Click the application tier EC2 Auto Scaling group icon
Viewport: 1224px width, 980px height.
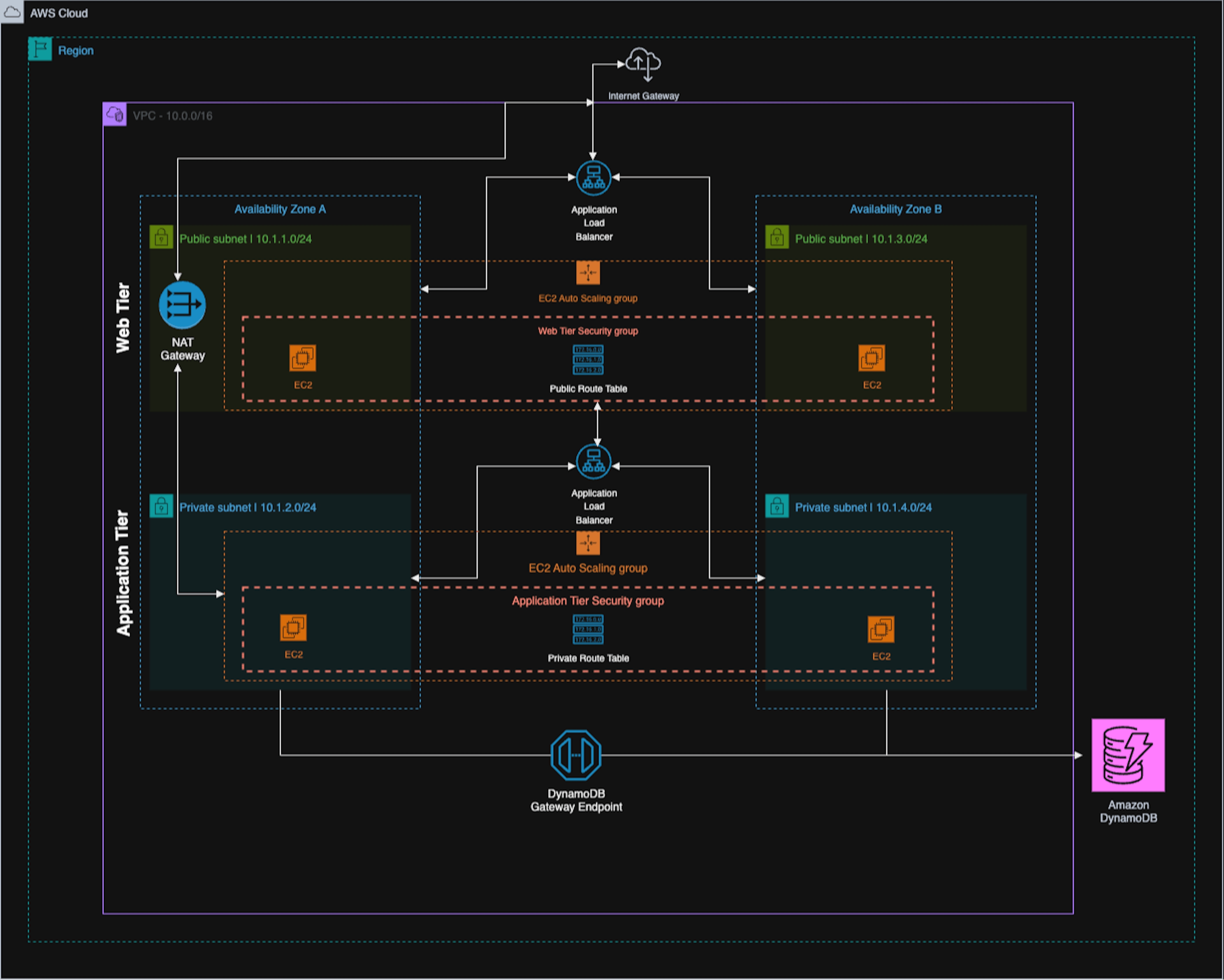[589, 544]
